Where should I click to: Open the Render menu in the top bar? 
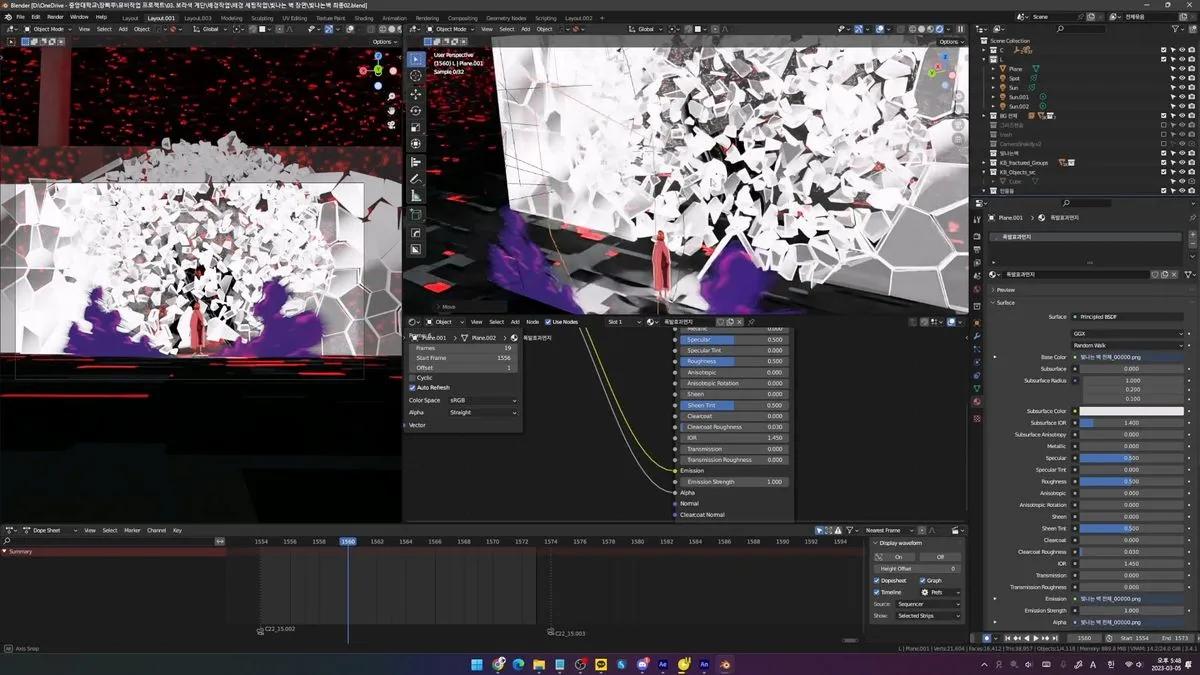point(56,17)
